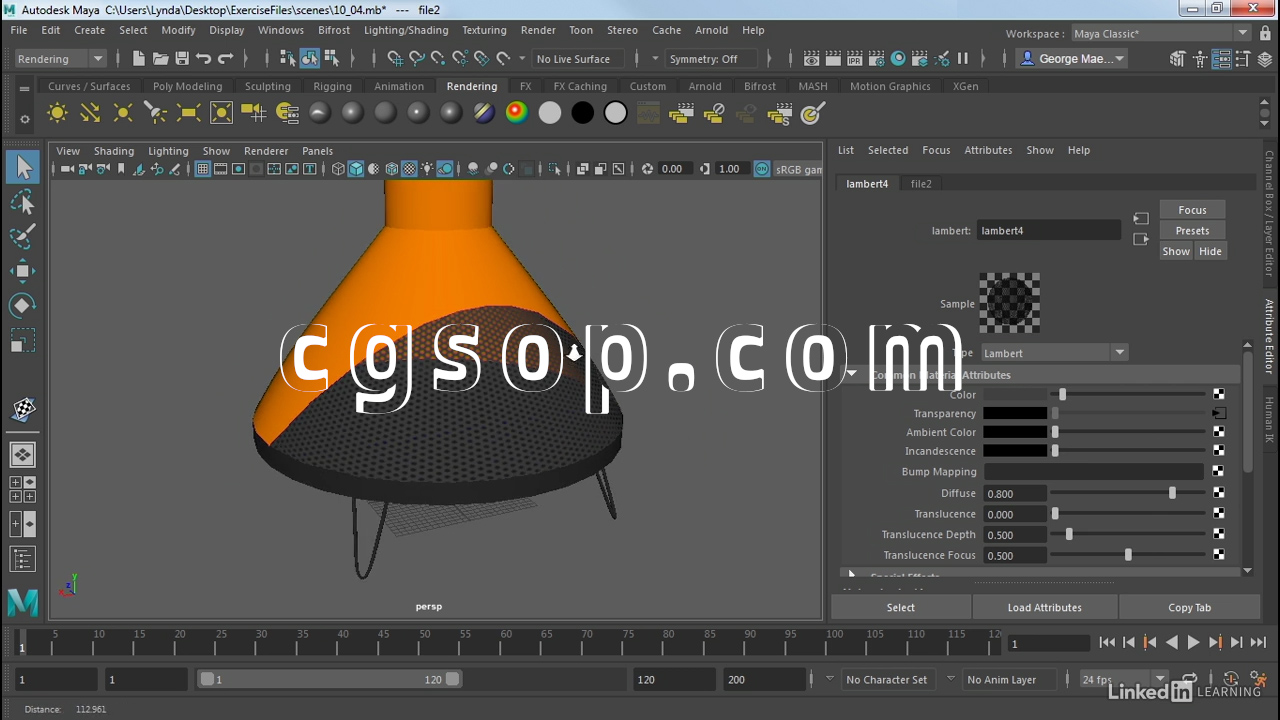1280x720 pixels.
Task: Open the material Type Lambert dropdown
Action: [x=1054, y=353]
